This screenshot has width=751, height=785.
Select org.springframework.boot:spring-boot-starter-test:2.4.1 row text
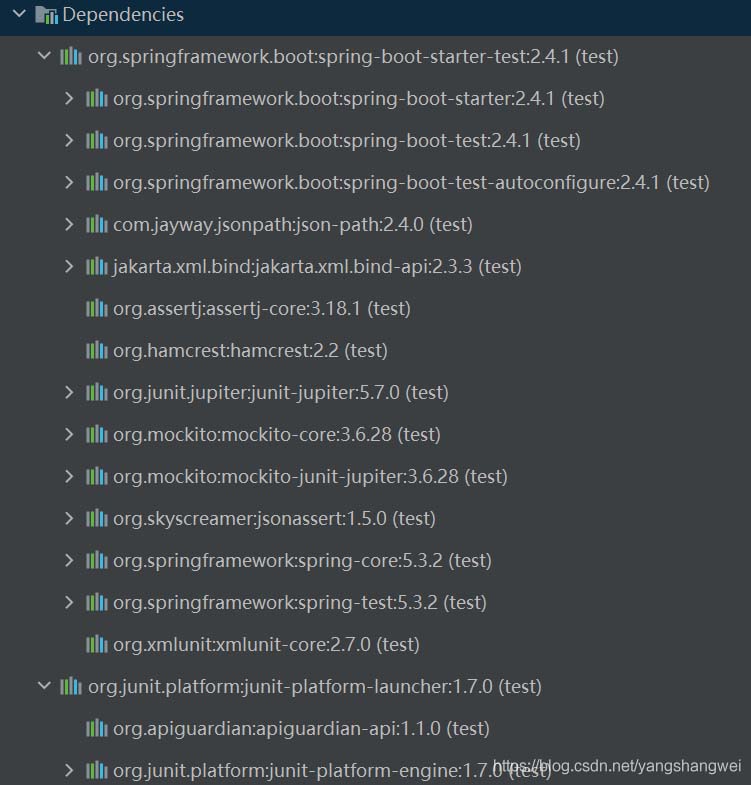pyautogui.click(x=353, y=57)
